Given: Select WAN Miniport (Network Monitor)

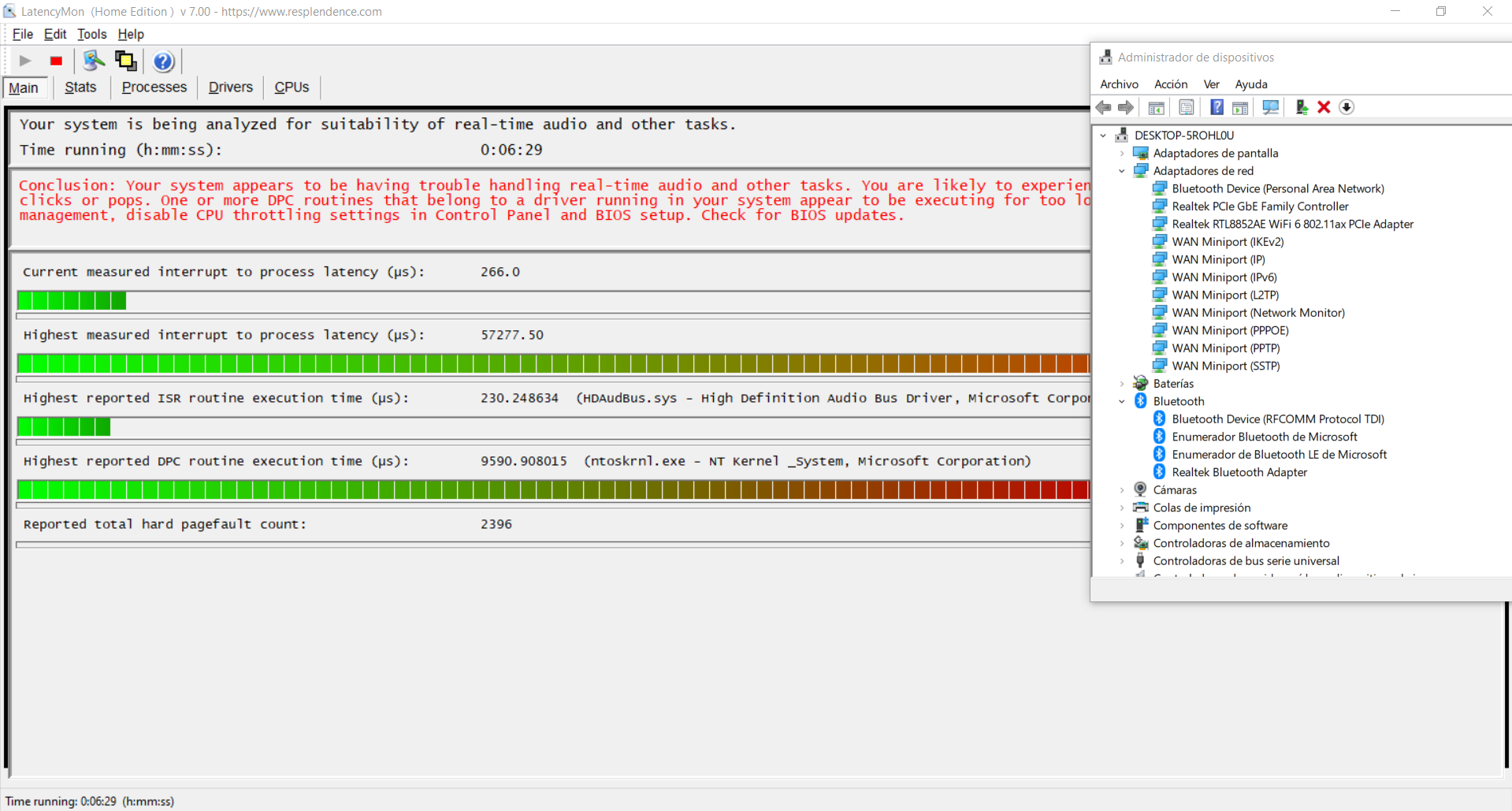Looking at the screenshot, I should pyautogui.click(x=1258, y=313).
